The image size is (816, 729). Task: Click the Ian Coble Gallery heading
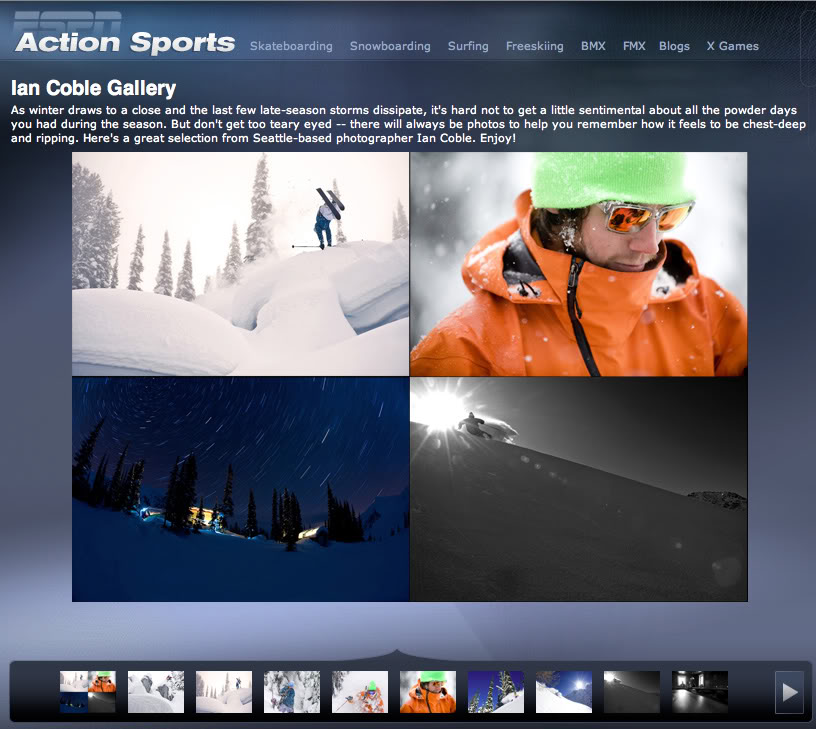(94, 88)
